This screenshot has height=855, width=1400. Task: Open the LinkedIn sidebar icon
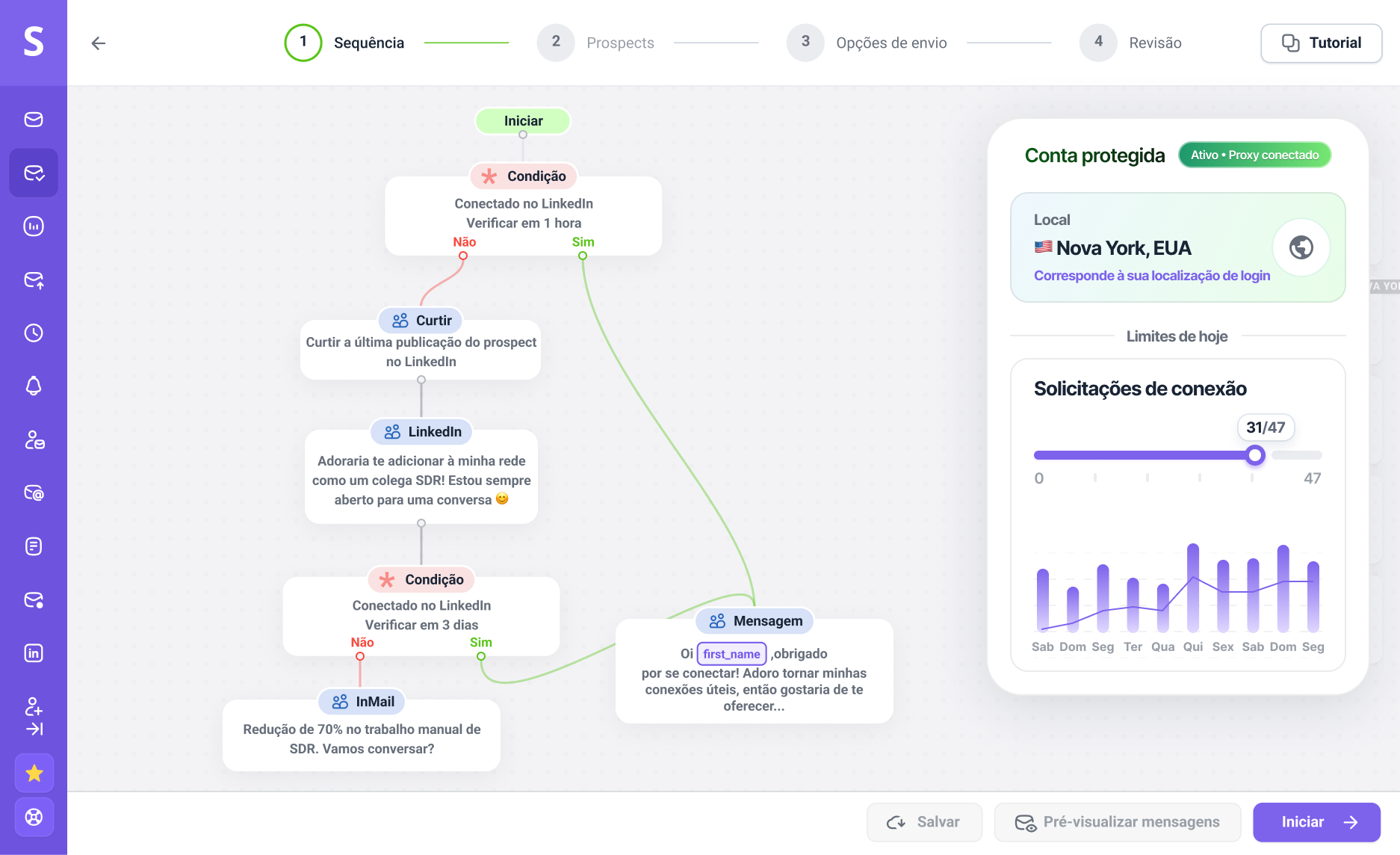[34, 653]
